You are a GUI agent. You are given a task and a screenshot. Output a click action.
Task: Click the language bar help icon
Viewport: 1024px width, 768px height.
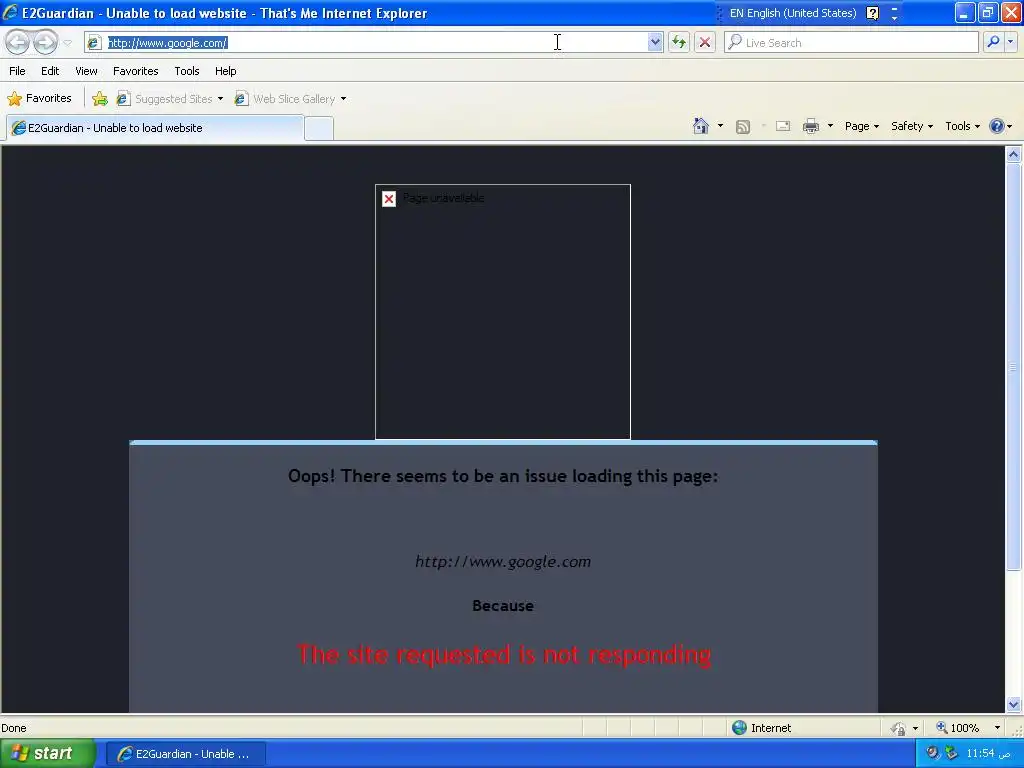click(872, 13)
